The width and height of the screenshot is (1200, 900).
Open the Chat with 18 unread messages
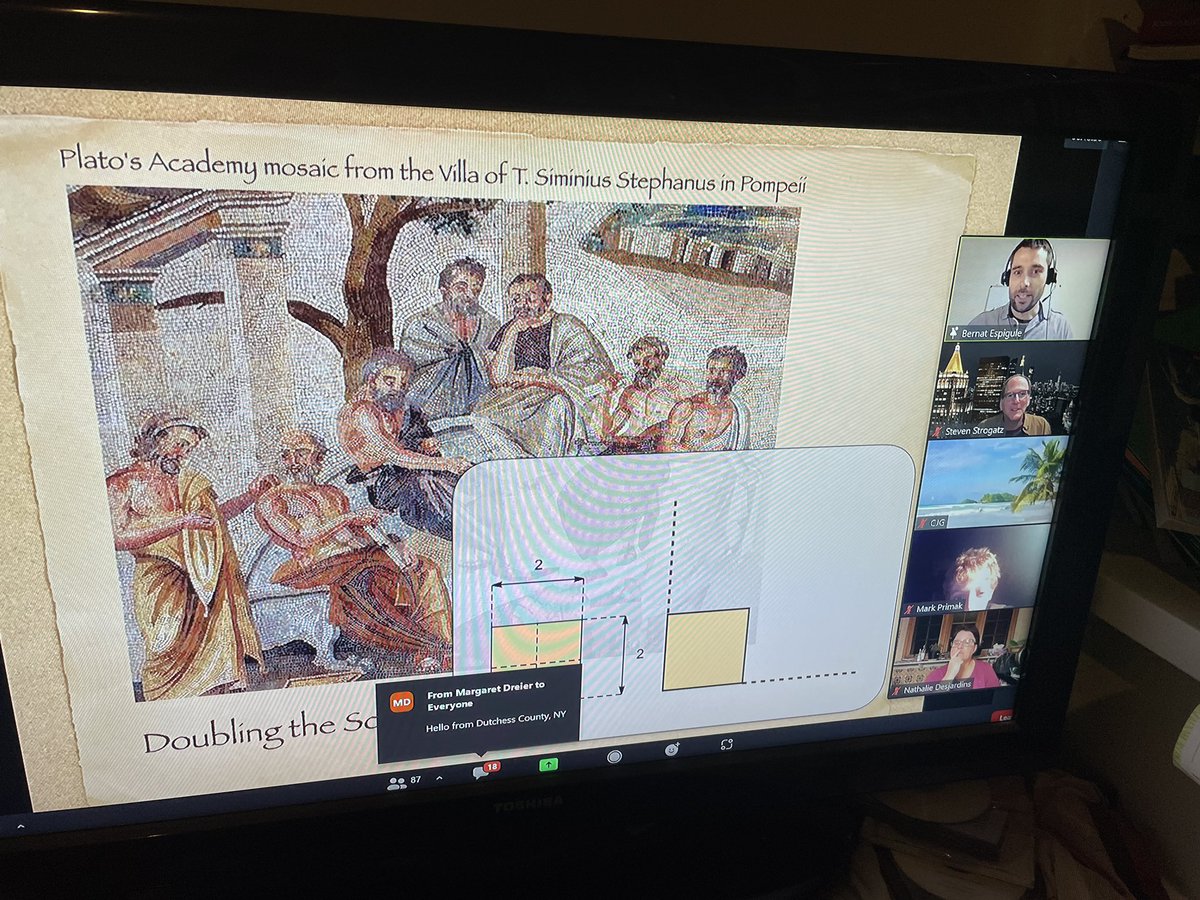485,770
